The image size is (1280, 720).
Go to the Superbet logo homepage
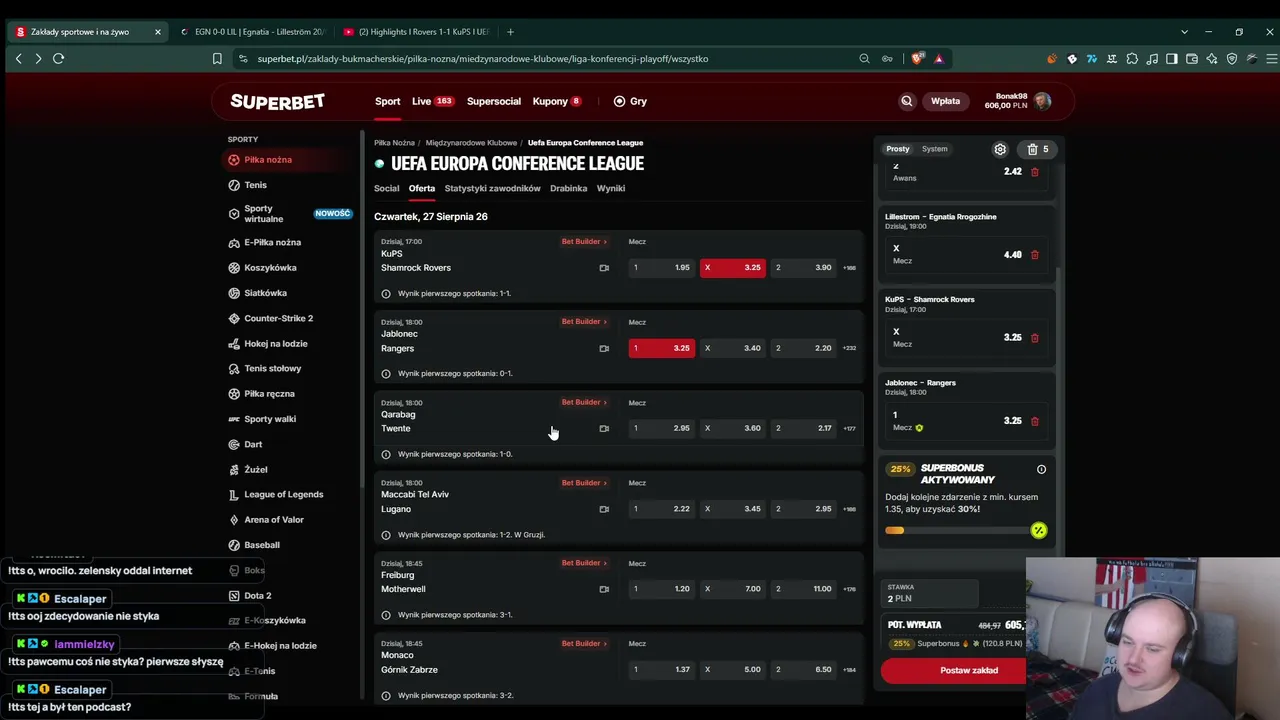[x=277, y=101]
